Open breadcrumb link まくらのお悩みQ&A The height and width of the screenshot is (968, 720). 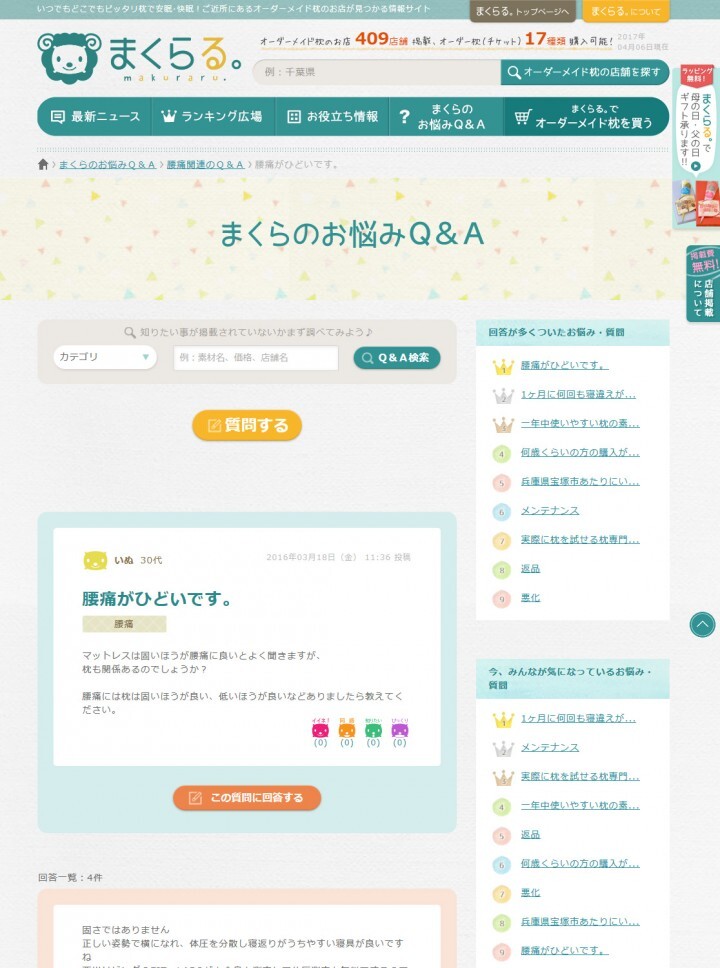coord(107,165)
